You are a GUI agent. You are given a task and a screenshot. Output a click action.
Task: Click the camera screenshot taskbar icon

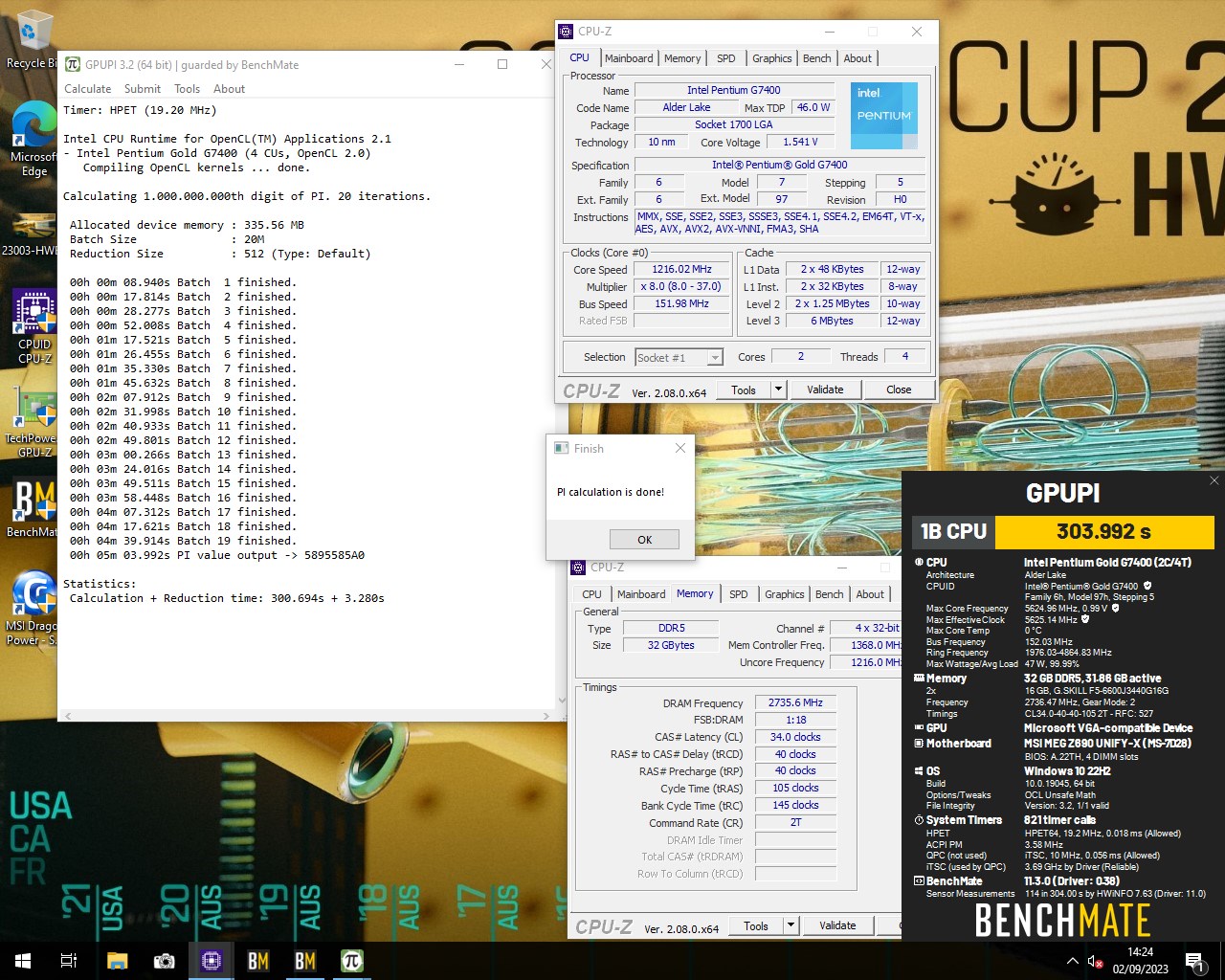click(x=164, y=961)
